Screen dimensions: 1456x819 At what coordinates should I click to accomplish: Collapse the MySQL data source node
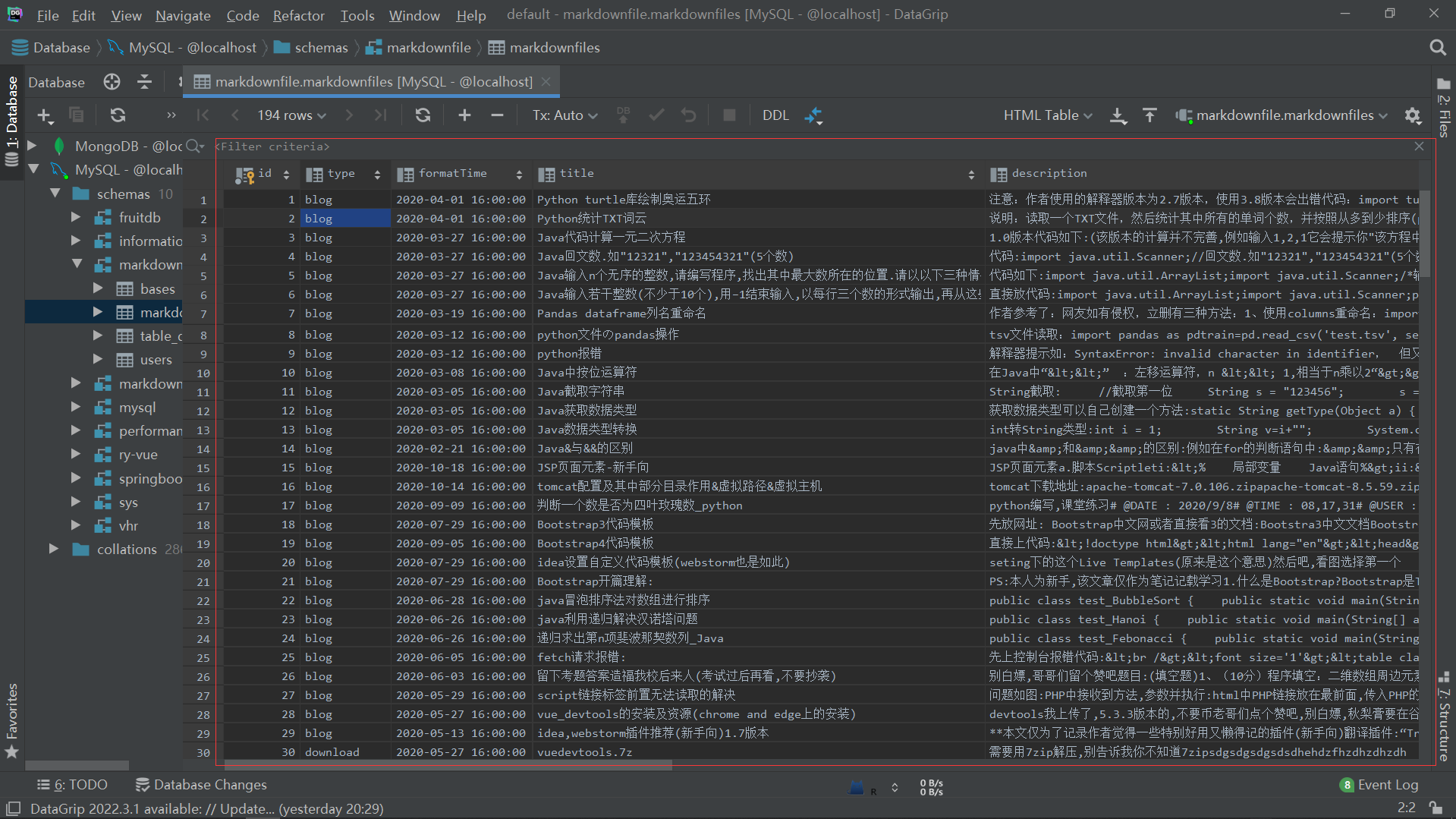[x=33, y=169]
